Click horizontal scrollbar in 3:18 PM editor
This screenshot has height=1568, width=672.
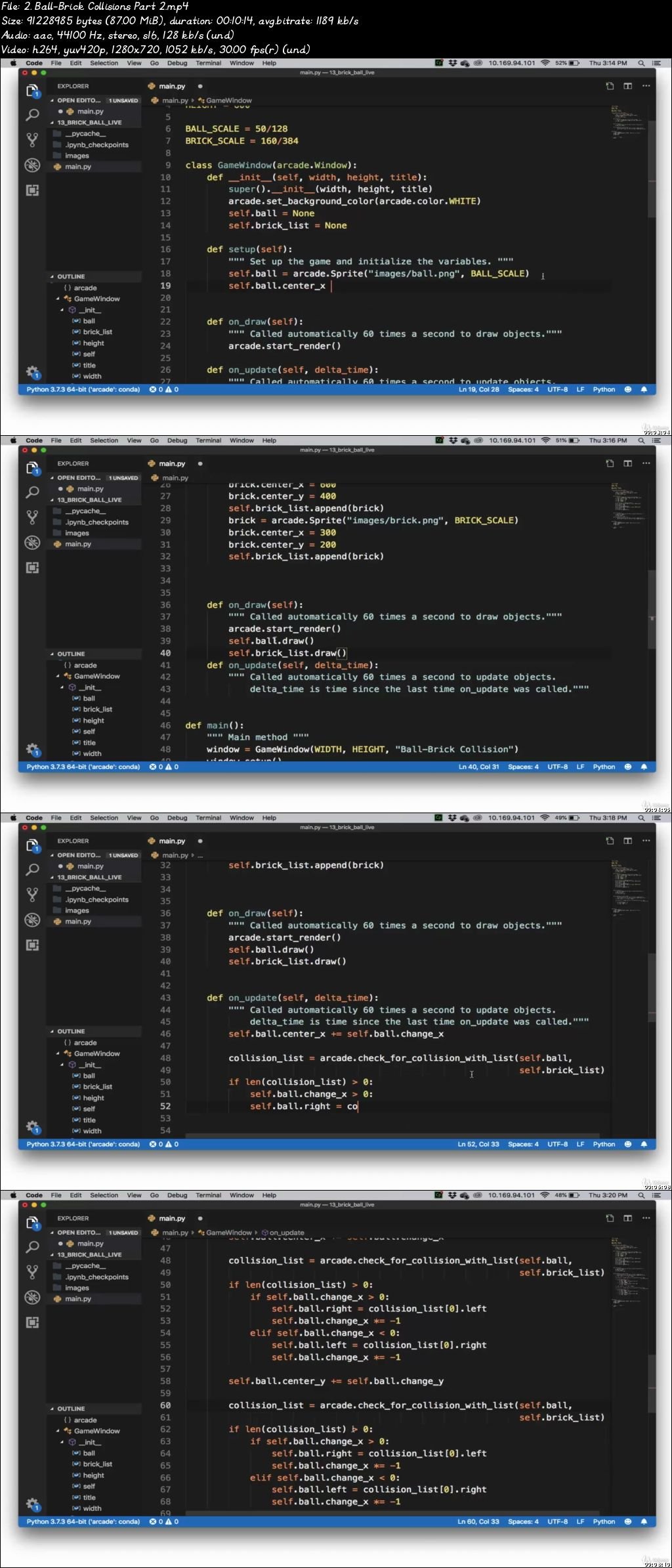[392, 1136]
